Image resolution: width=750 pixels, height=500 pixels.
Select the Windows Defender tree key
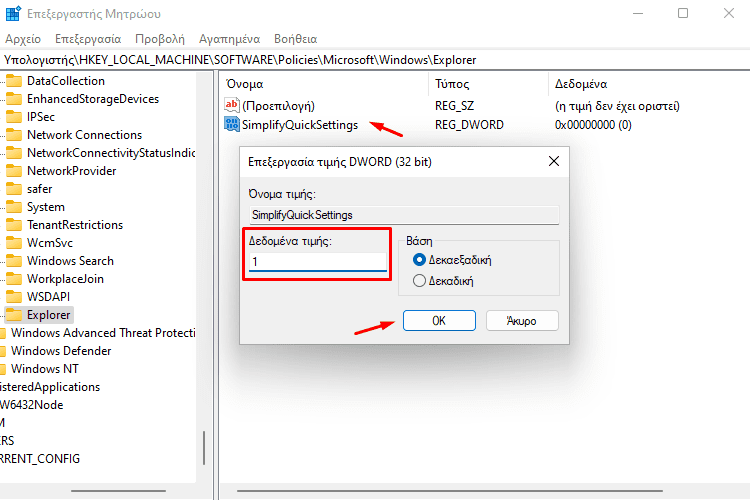pyautogui.click(x=61, y=351)
